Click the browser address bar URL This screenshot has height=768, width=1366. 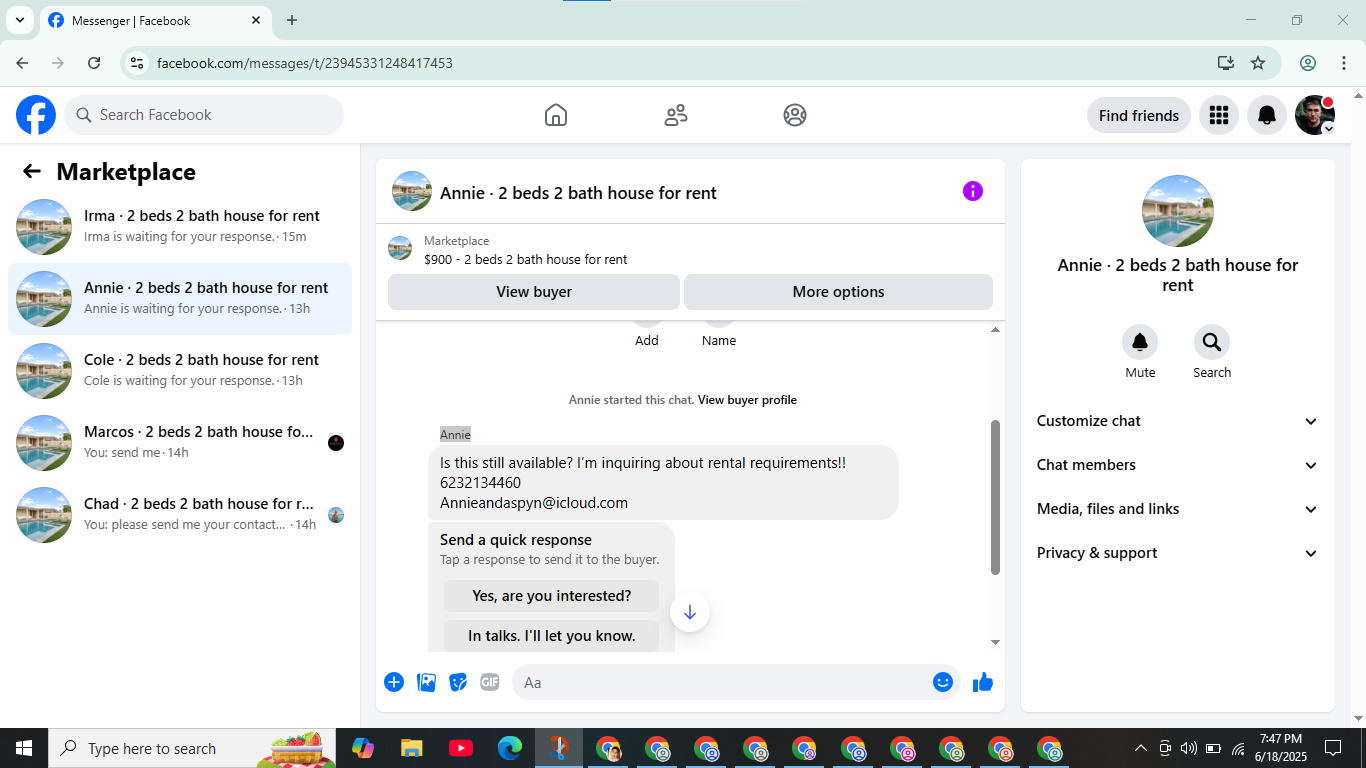(305, 63)
